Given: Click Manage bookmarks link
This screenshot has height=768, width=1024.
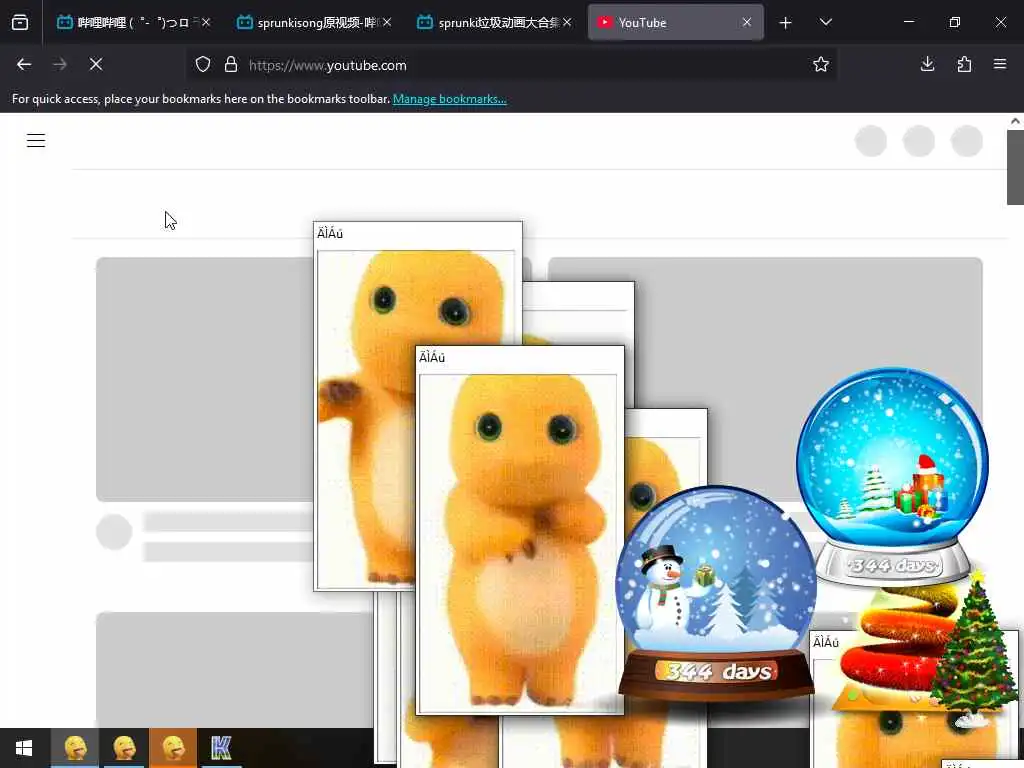Looking at the screenshot, I should point(449,99).
